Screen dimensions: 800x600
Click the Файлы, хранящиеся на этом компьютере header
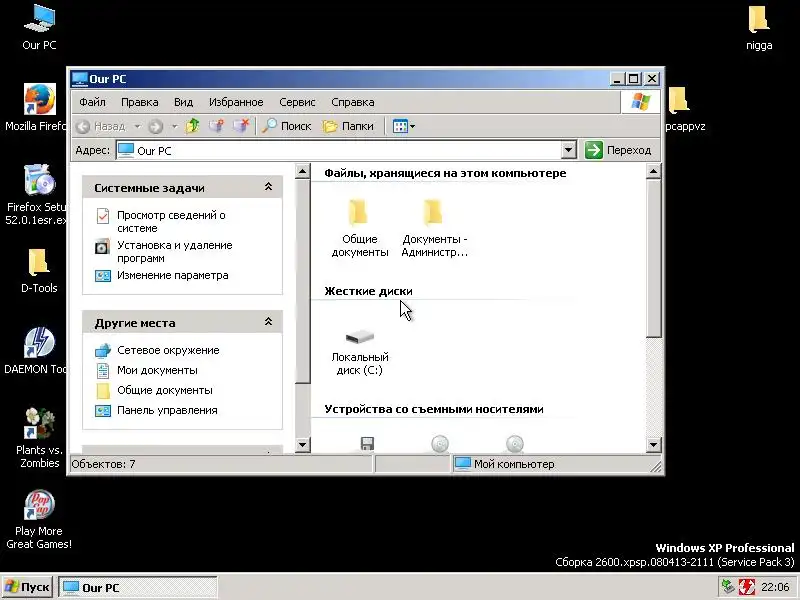tap(445, 173)
